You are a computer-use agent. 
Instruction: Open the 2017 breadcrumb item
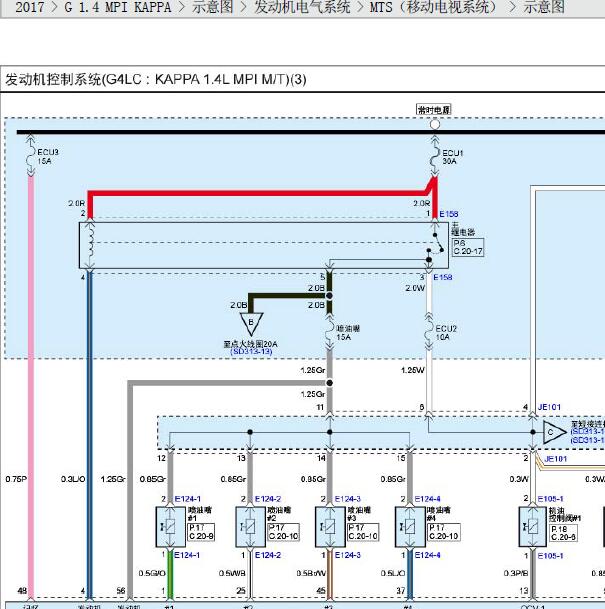pyautogui.click(x=30, y=7)
